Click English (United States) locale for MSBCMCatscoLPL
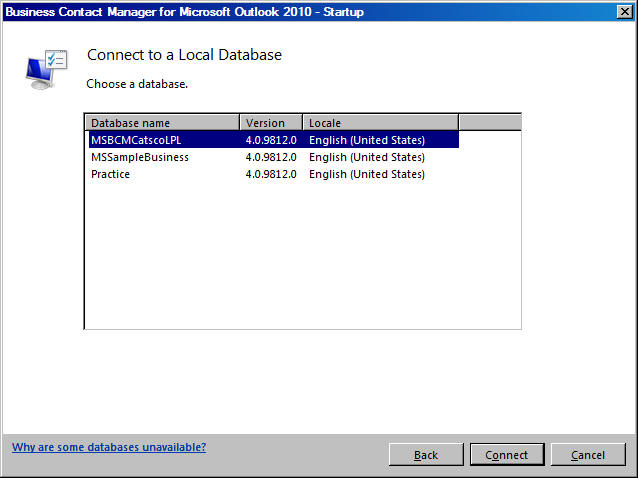The width and height of the screenshot is (638, 478). point(367,140)
